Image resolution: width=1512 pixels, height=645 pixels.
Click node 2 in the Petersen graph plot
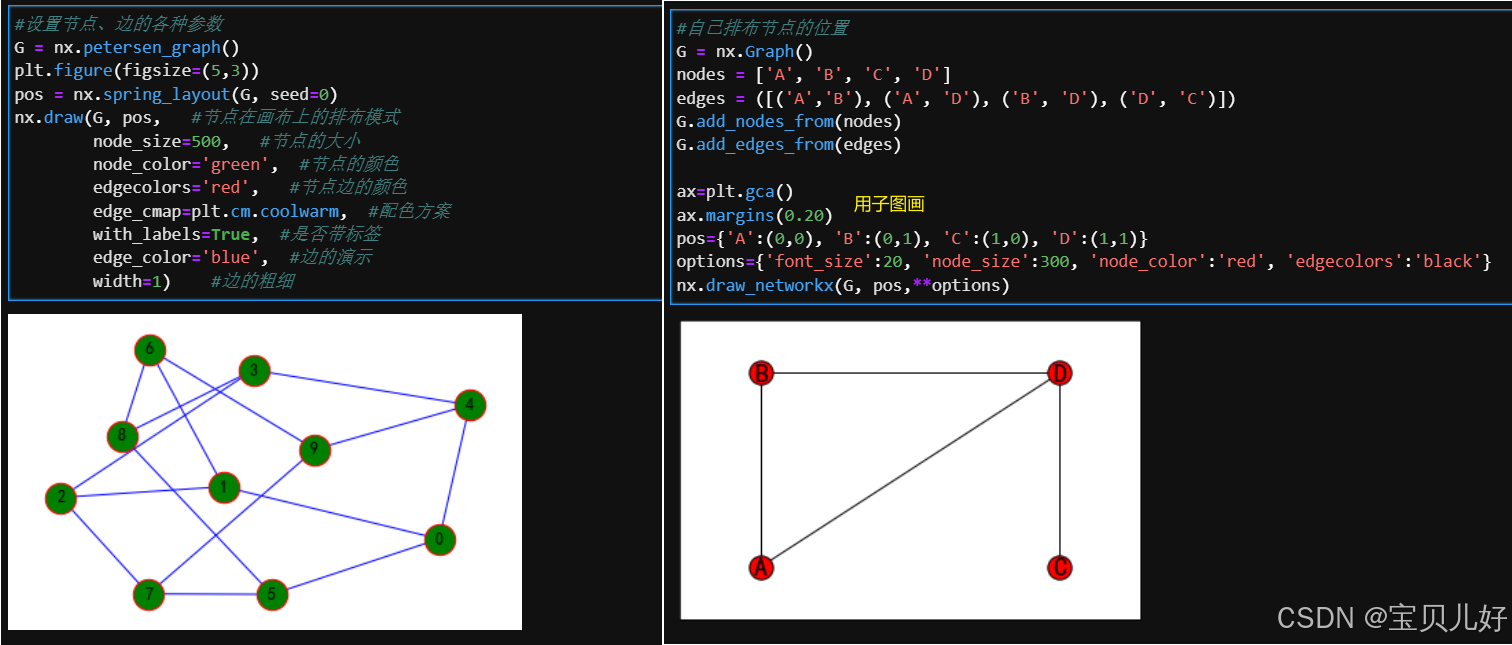(61, 498)
